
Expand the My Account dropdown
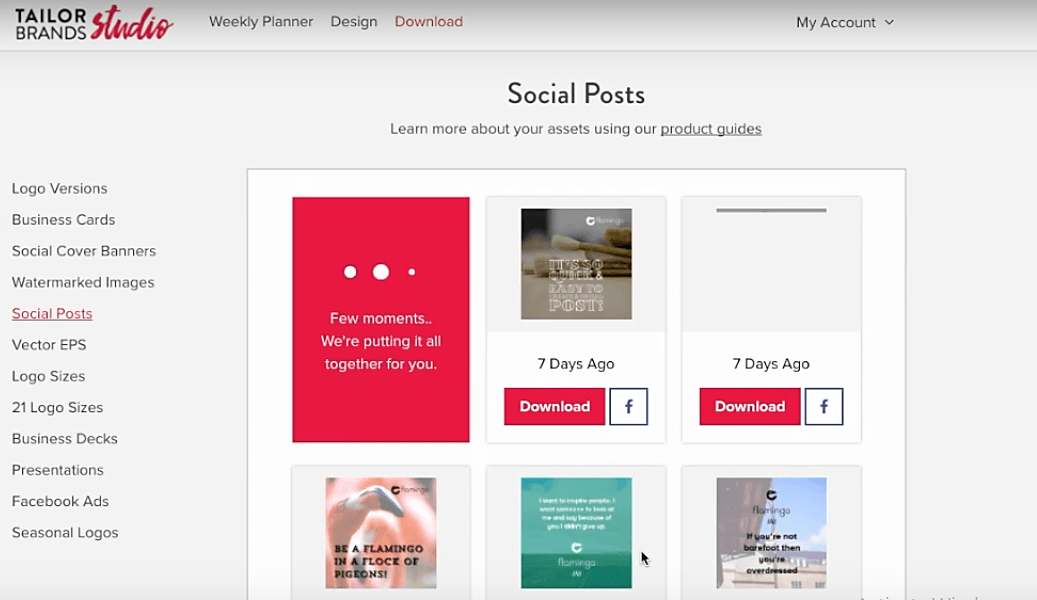click(845, 22)
